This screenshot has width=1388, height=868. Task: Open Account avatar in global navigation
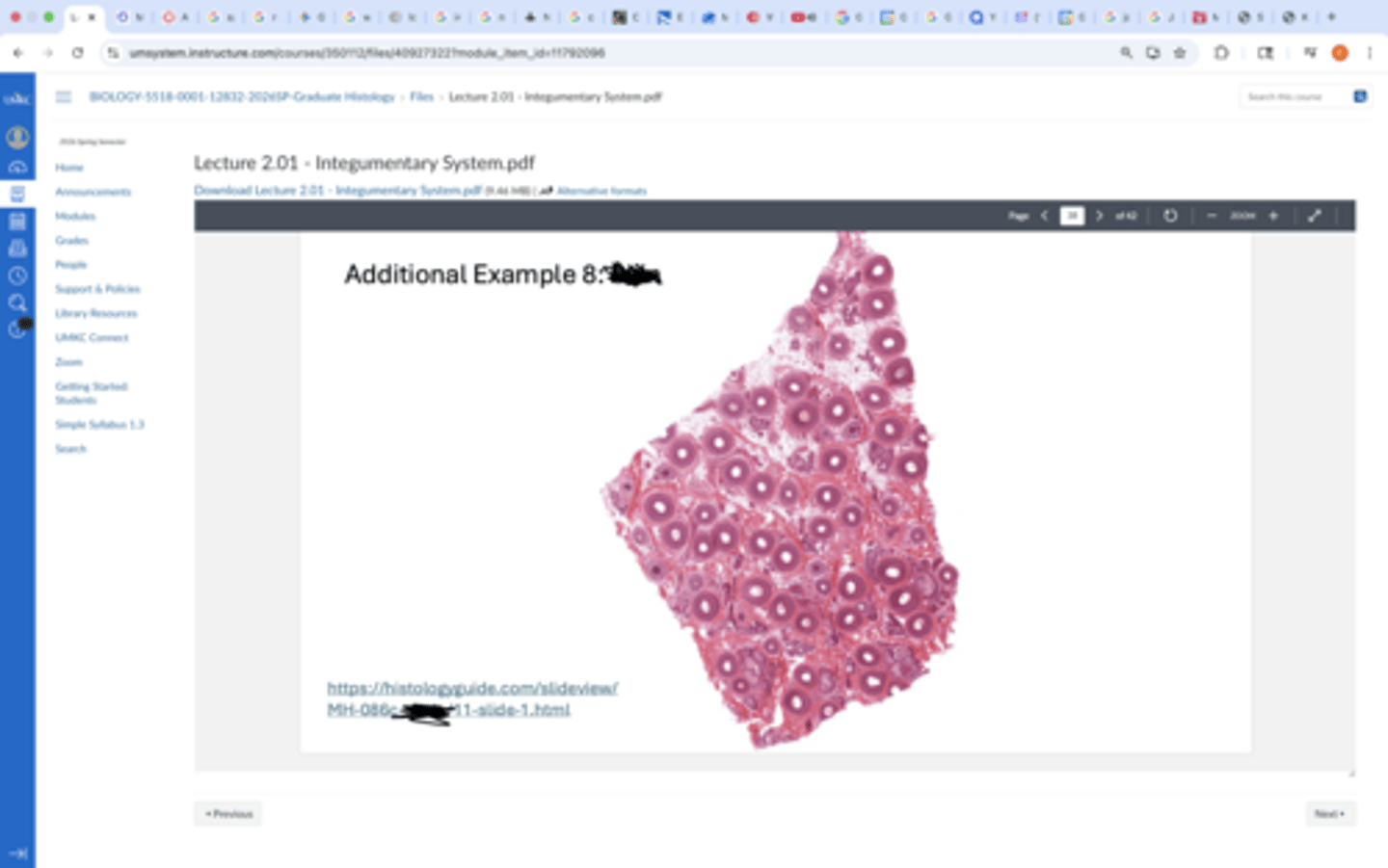pos(17,138)
